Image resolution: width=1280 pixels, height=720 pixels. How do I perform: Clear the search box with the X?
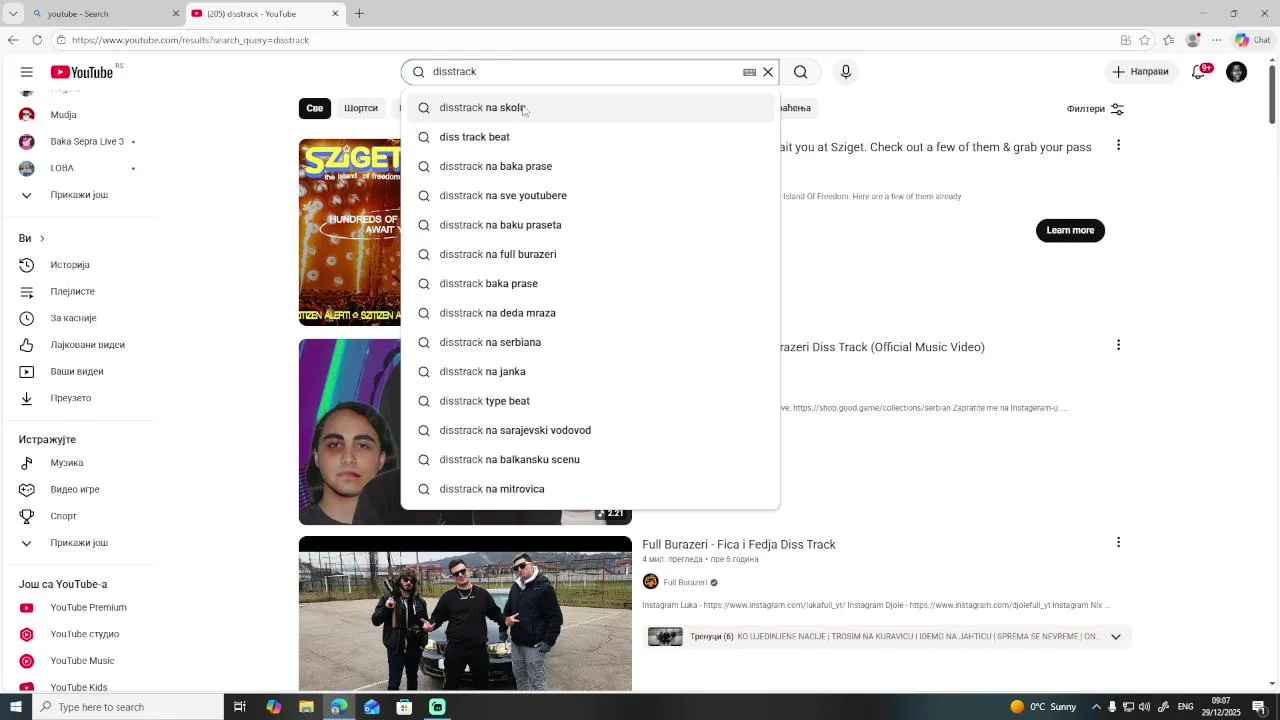coord(768,72)
